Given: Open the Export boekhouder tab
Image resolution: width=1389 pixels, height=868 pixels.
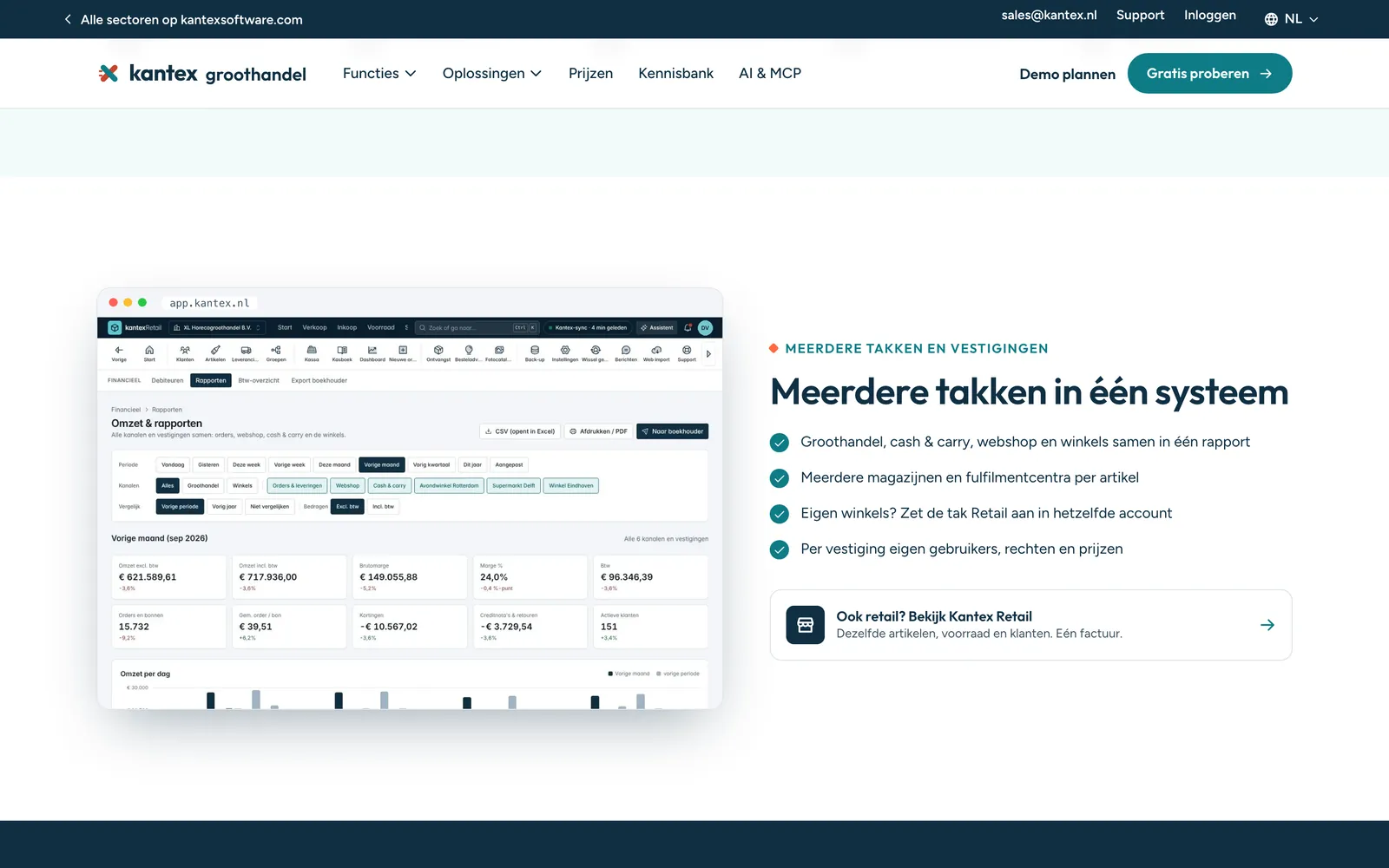Looking at the screenshot, I should pos(319,380).
